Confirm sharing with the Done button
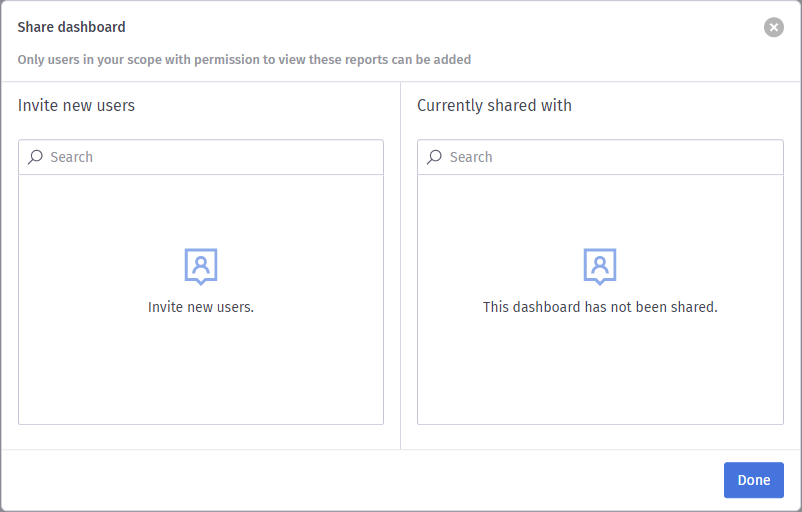This screenshot has height=512, width=802. (x=753, y=480)
